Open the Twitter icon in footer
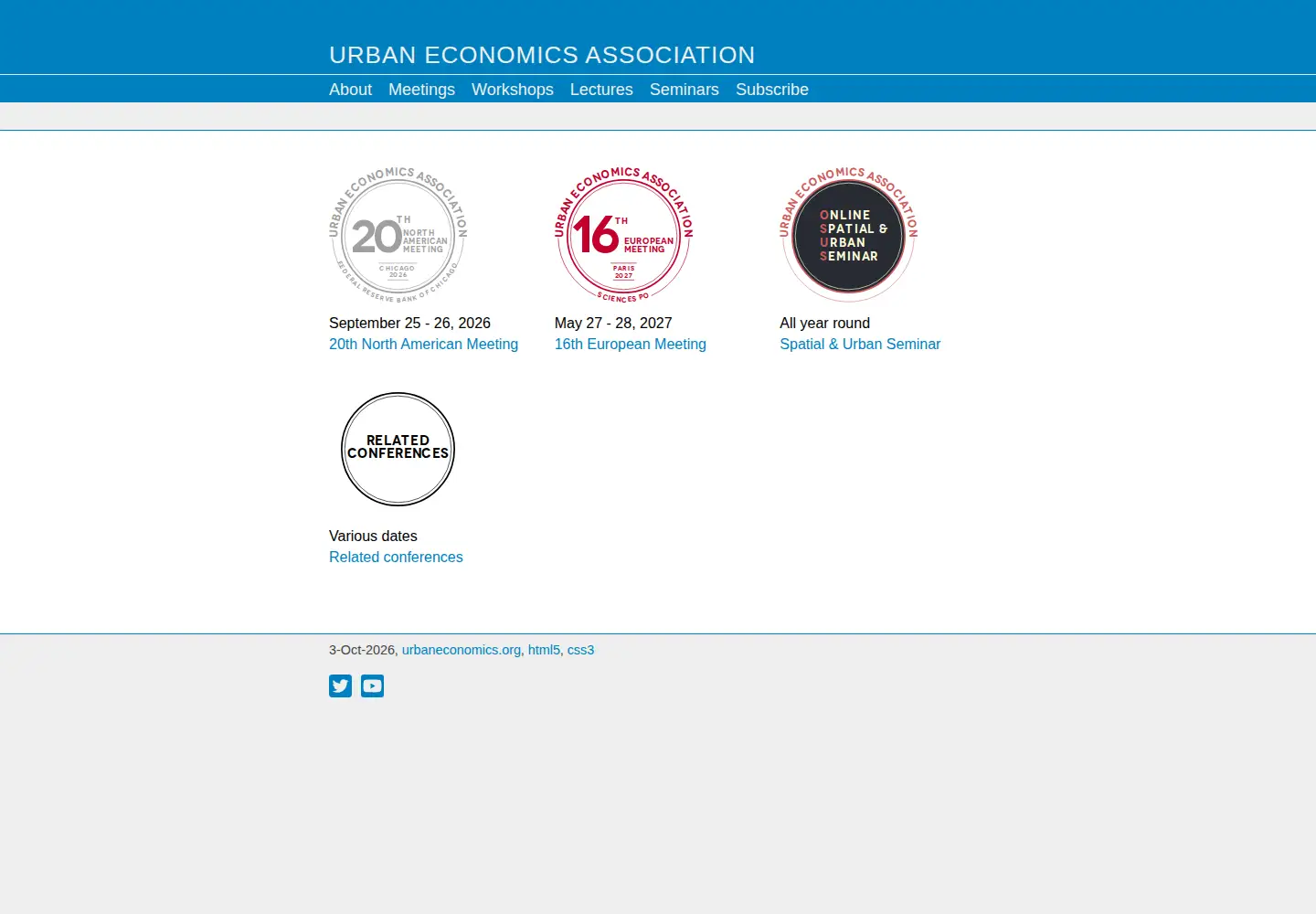1316x914 pixels. [340, 685]
